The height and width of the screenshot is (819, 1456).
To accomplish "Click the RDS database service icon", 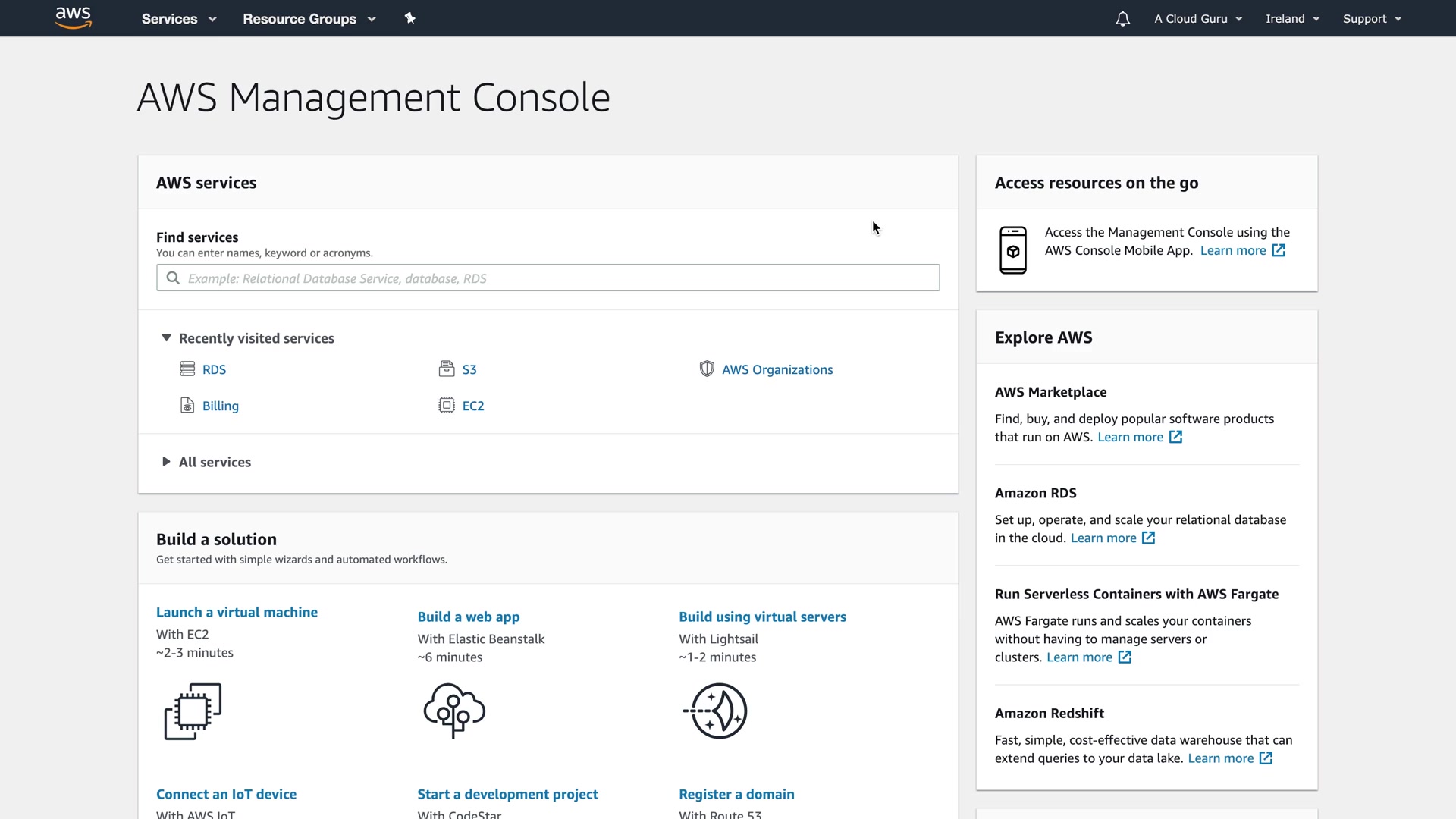I will [187, 369].
